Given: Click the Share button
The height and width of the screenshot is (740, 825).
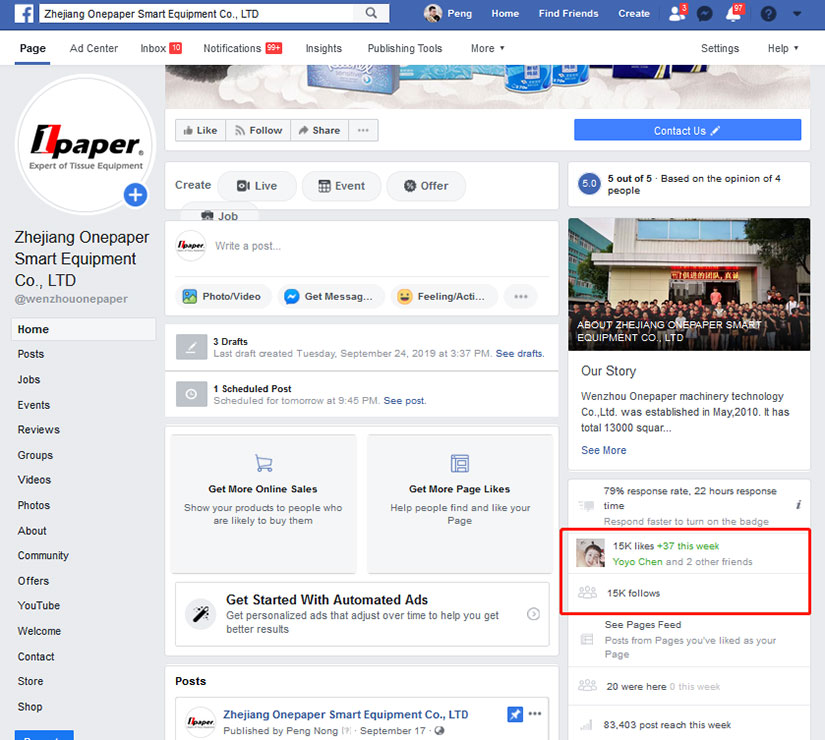Looking at the screenshot, I should click(319, 131).
